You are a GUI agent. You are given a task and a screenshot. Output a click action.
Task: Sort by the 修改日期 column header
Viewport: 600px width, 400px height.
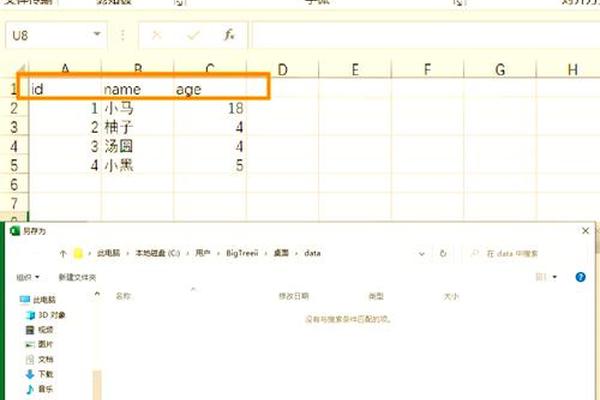[x=294, y=296]
